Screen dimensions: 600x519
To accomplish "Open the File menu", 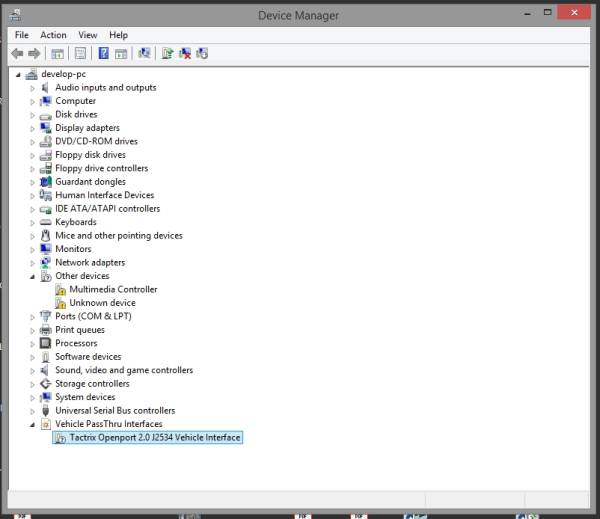I will (21, 35).
